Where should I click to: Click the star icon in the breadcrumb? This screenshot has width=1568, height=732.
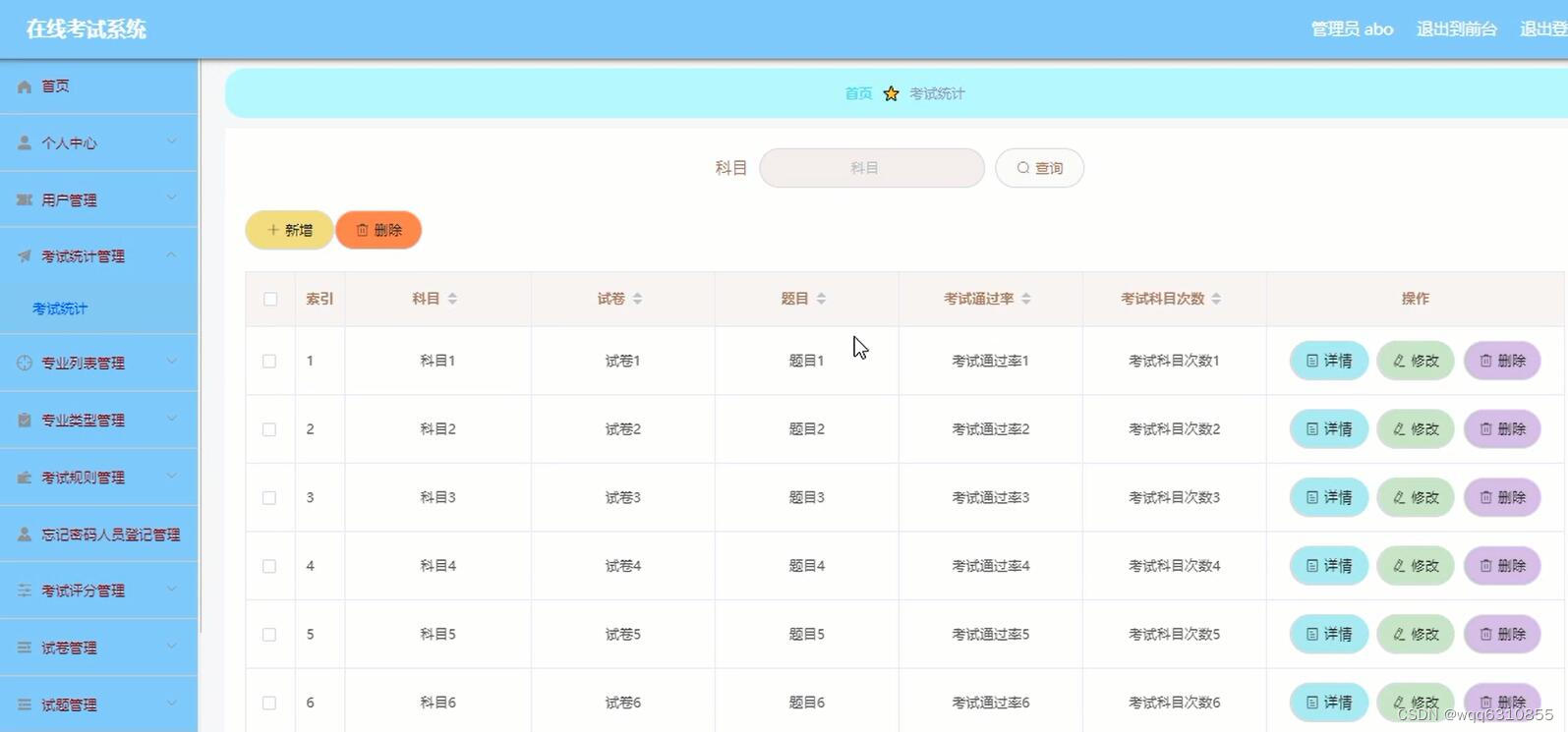click(891, 93)
